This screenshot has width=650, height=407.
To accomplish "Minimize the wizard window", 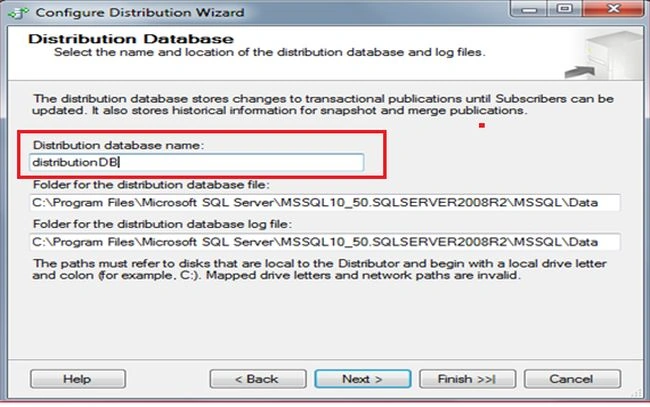I will 529,9.
